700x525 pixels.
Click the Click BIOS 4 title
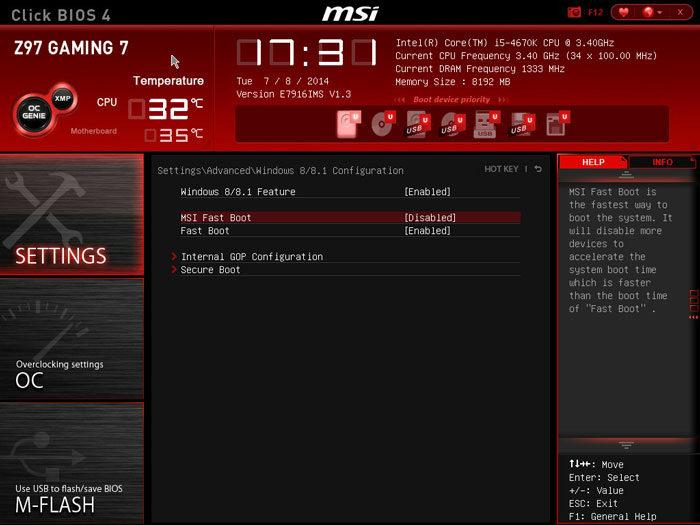coord(61,15)
